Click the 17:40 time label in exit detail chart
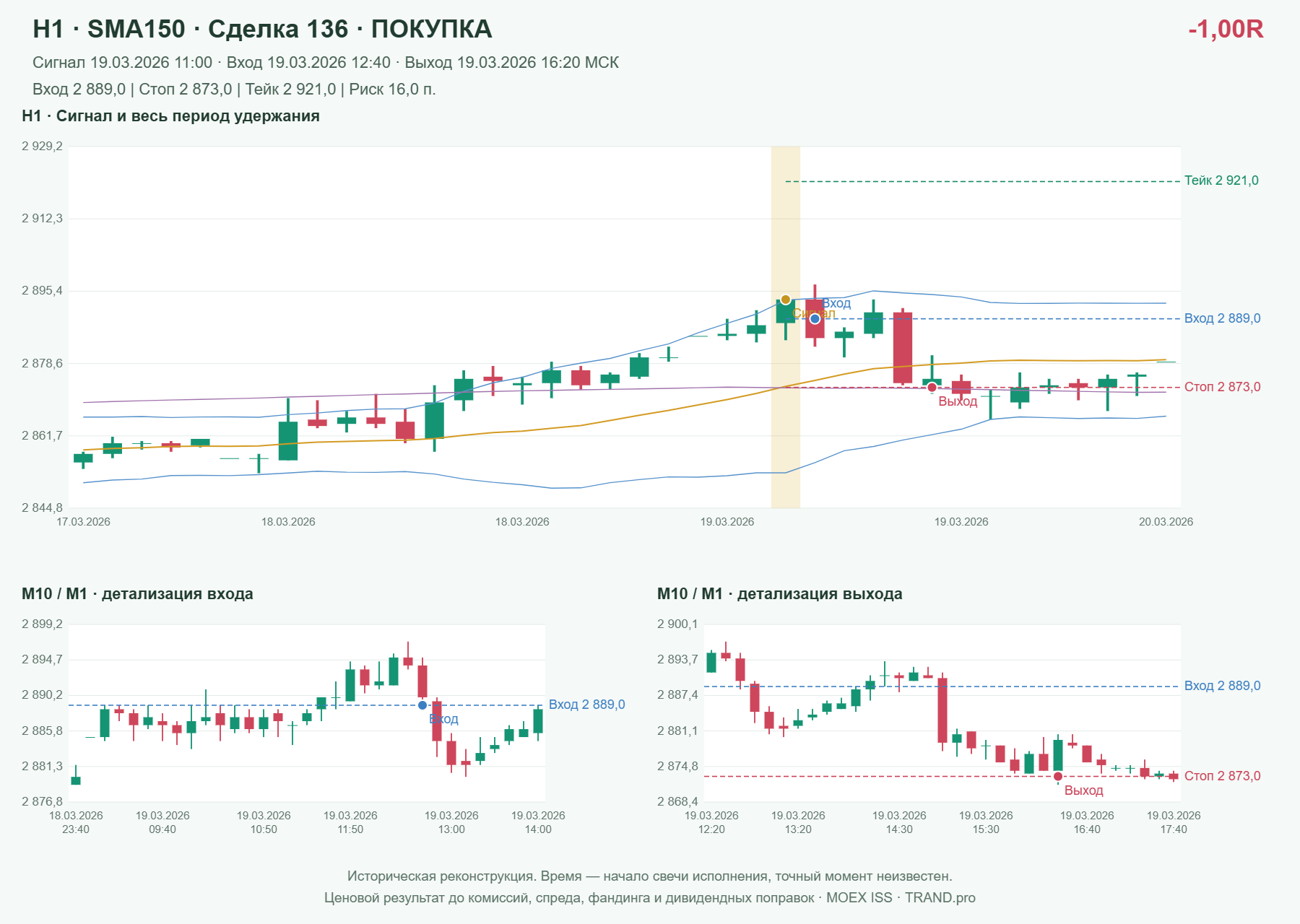Image resolution: width=1300 pixels, height=924 pixels. (x=1174, y=829)
